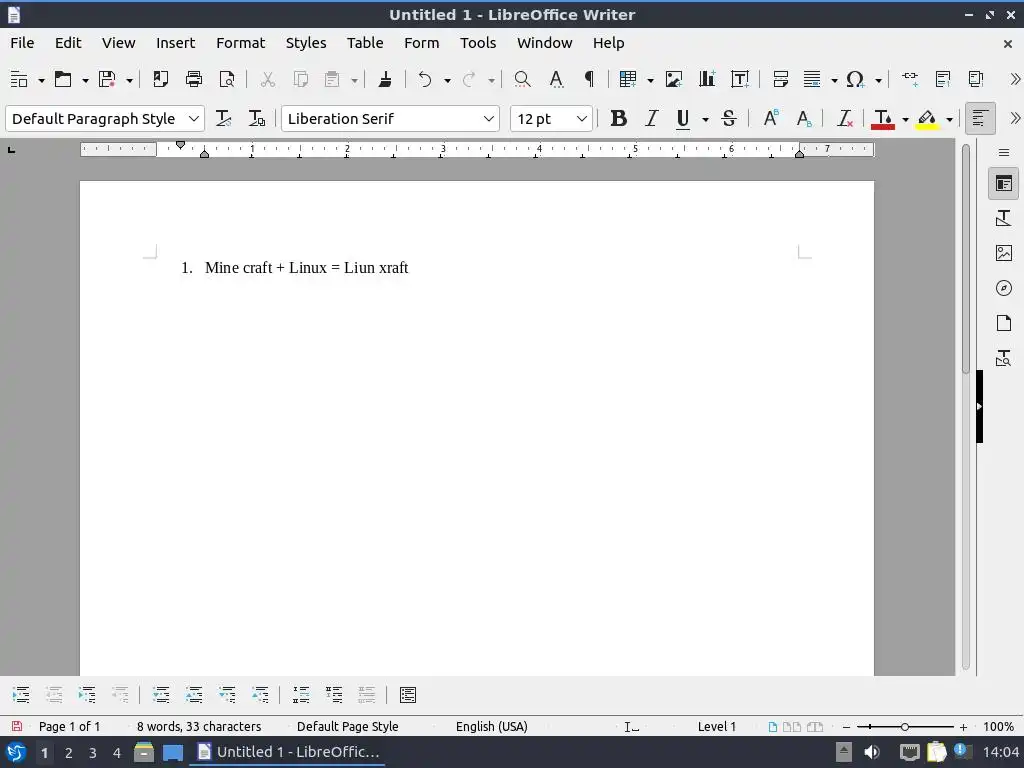Switch to workspace 2 in the taskbar
This screenshot has width=1024, height=768.
[x=69, y=753]
